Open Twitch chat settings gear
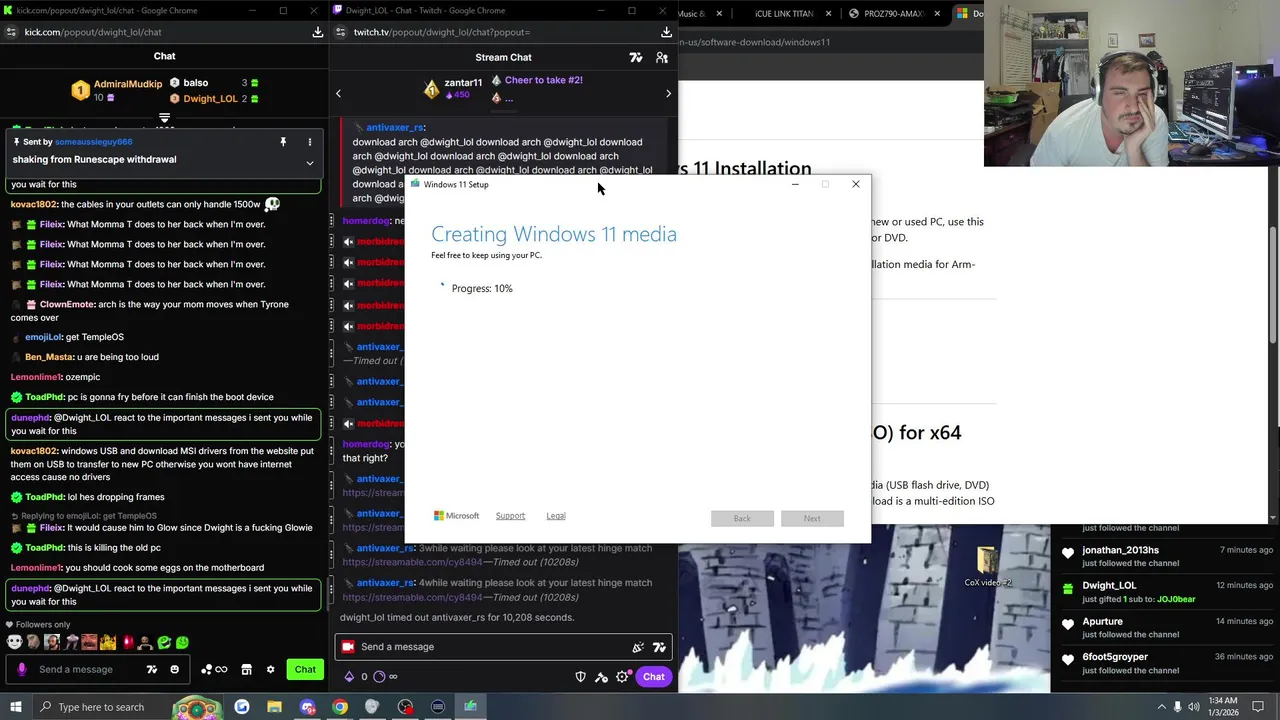Screen dimensions: 1280x720 point(622,677)
